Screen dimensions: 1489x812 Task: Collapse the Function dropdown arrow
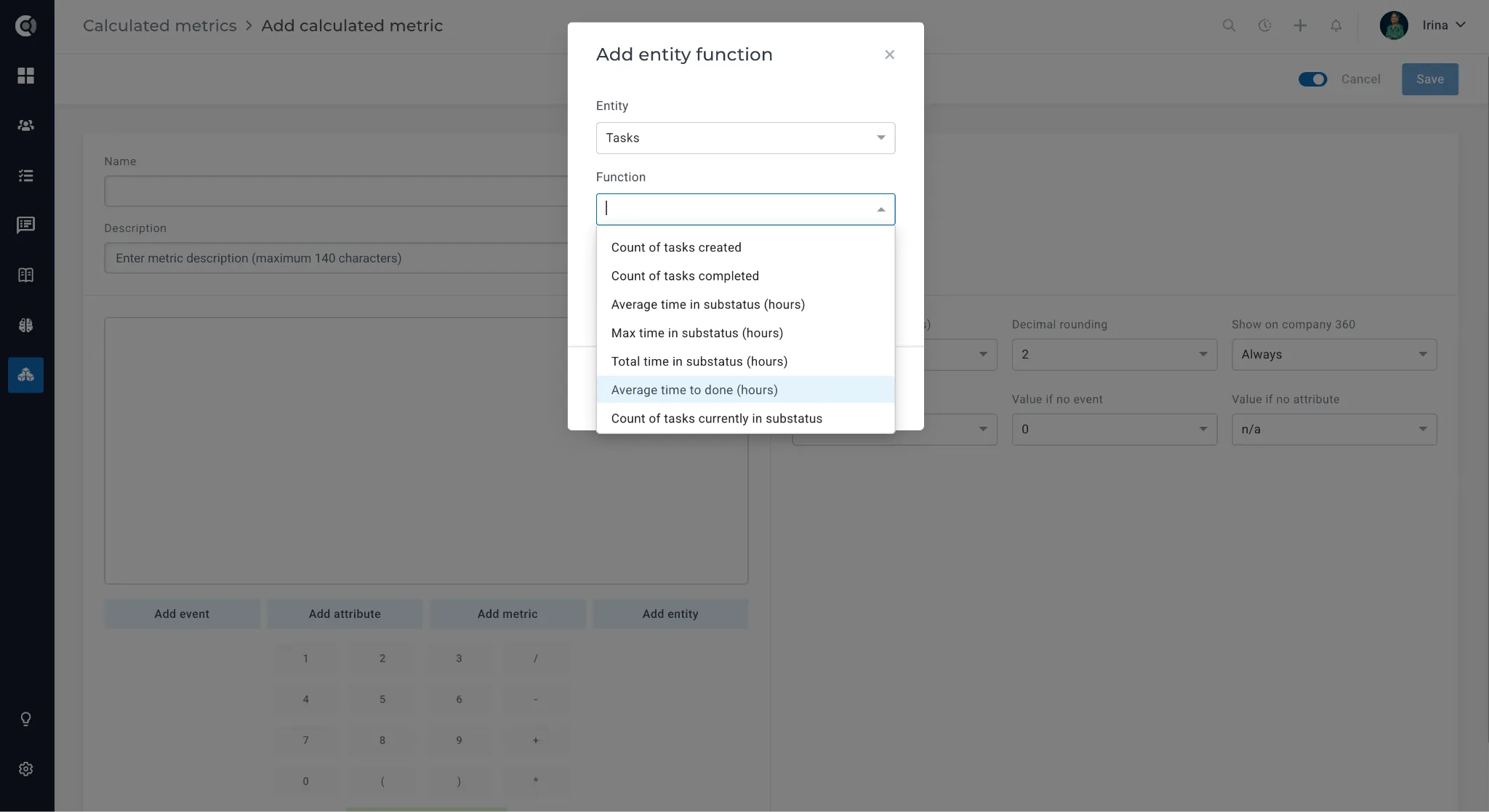click(880, 209)
